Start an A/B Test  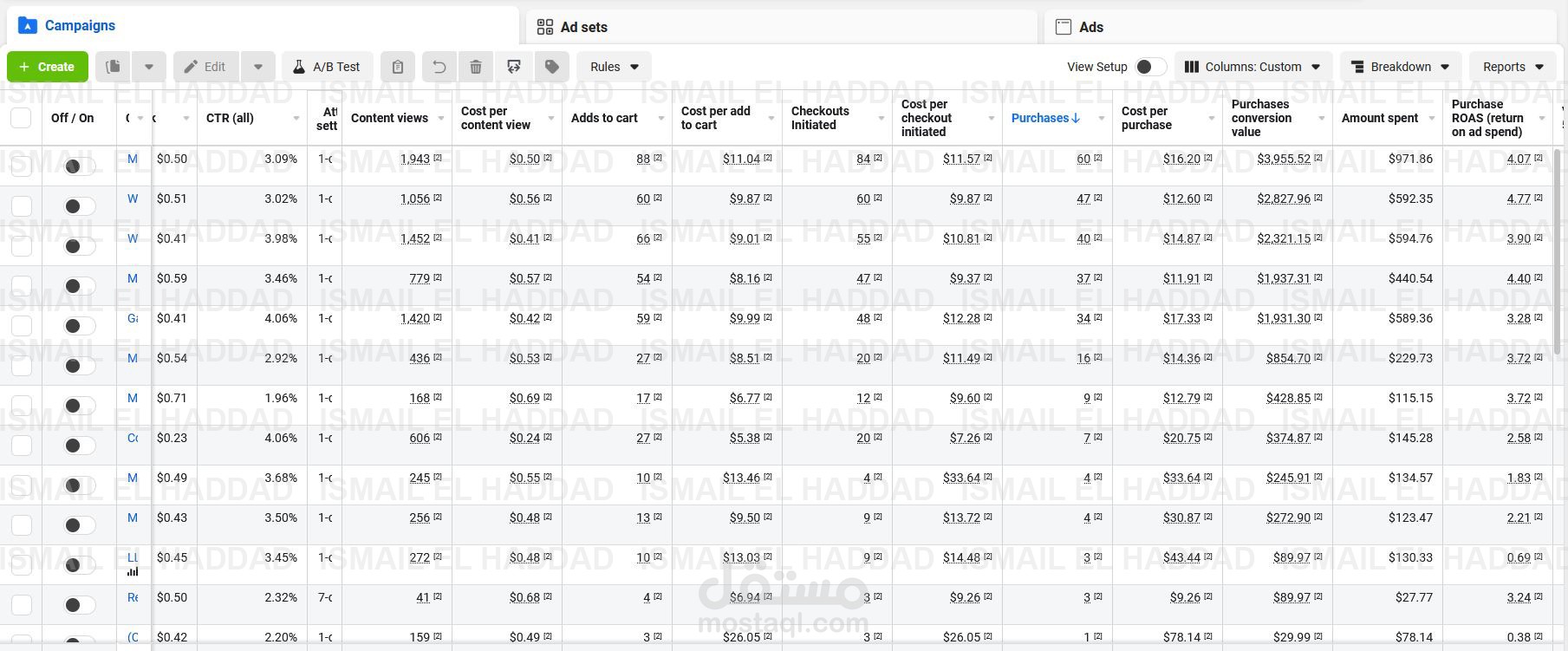pos(327,67)
